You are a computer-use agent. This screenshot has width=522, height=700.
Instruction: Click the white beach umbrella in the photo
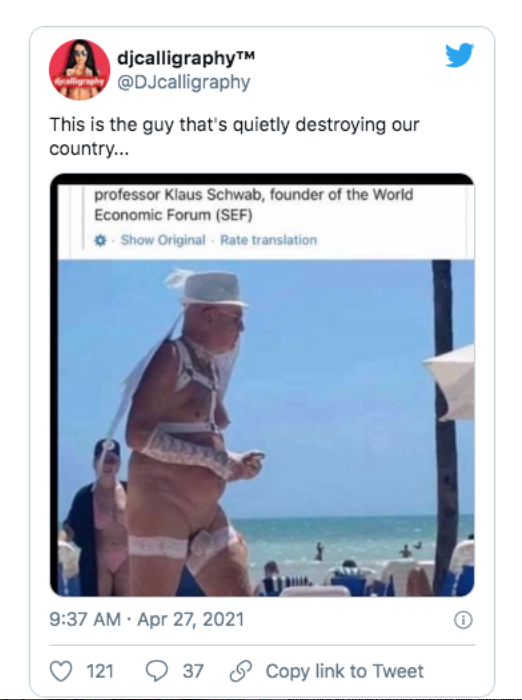[450, 383]
